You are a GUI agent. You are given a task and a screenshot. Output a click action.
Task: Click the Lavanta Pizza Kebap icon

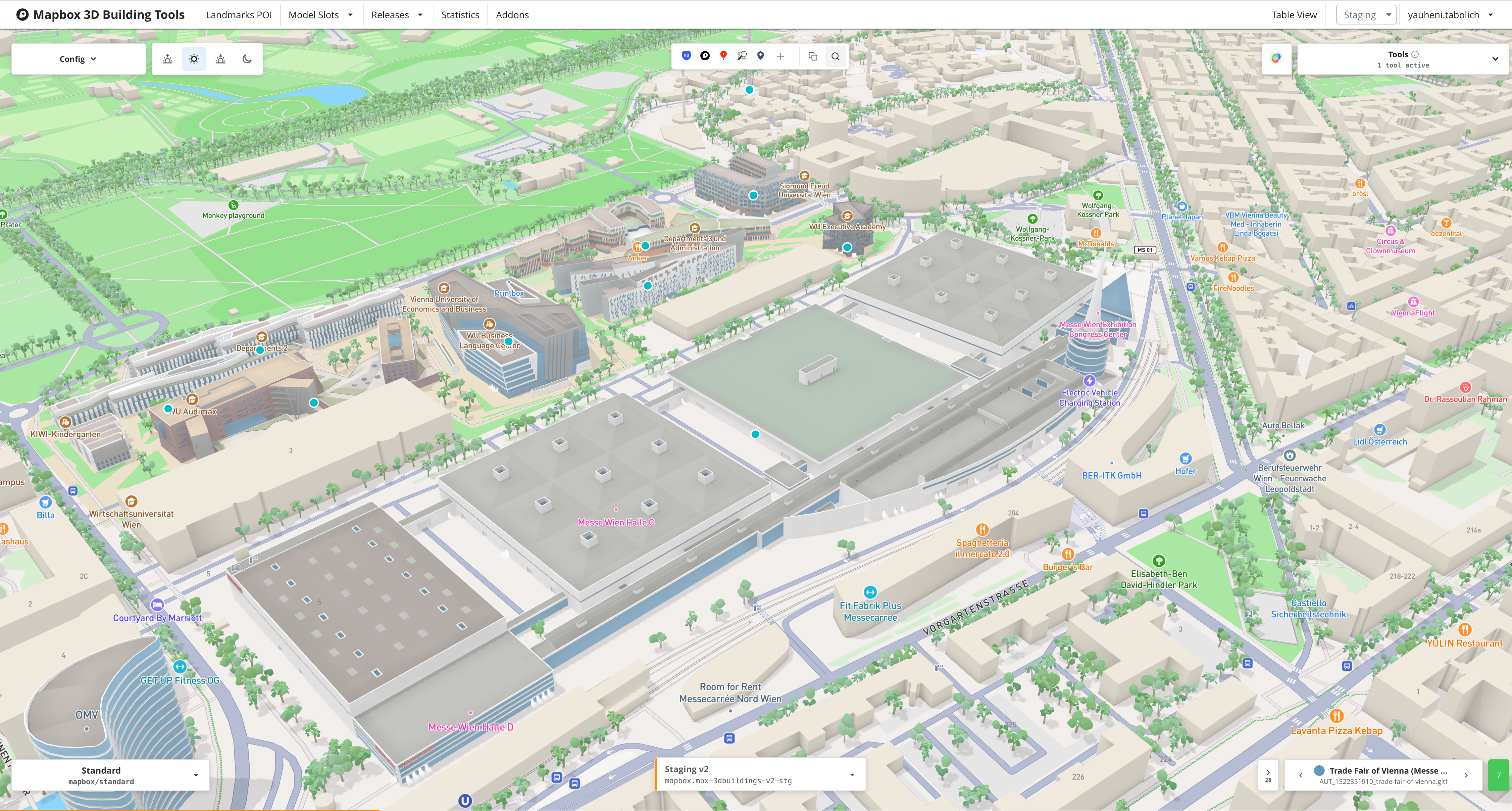click(1336, 716)
